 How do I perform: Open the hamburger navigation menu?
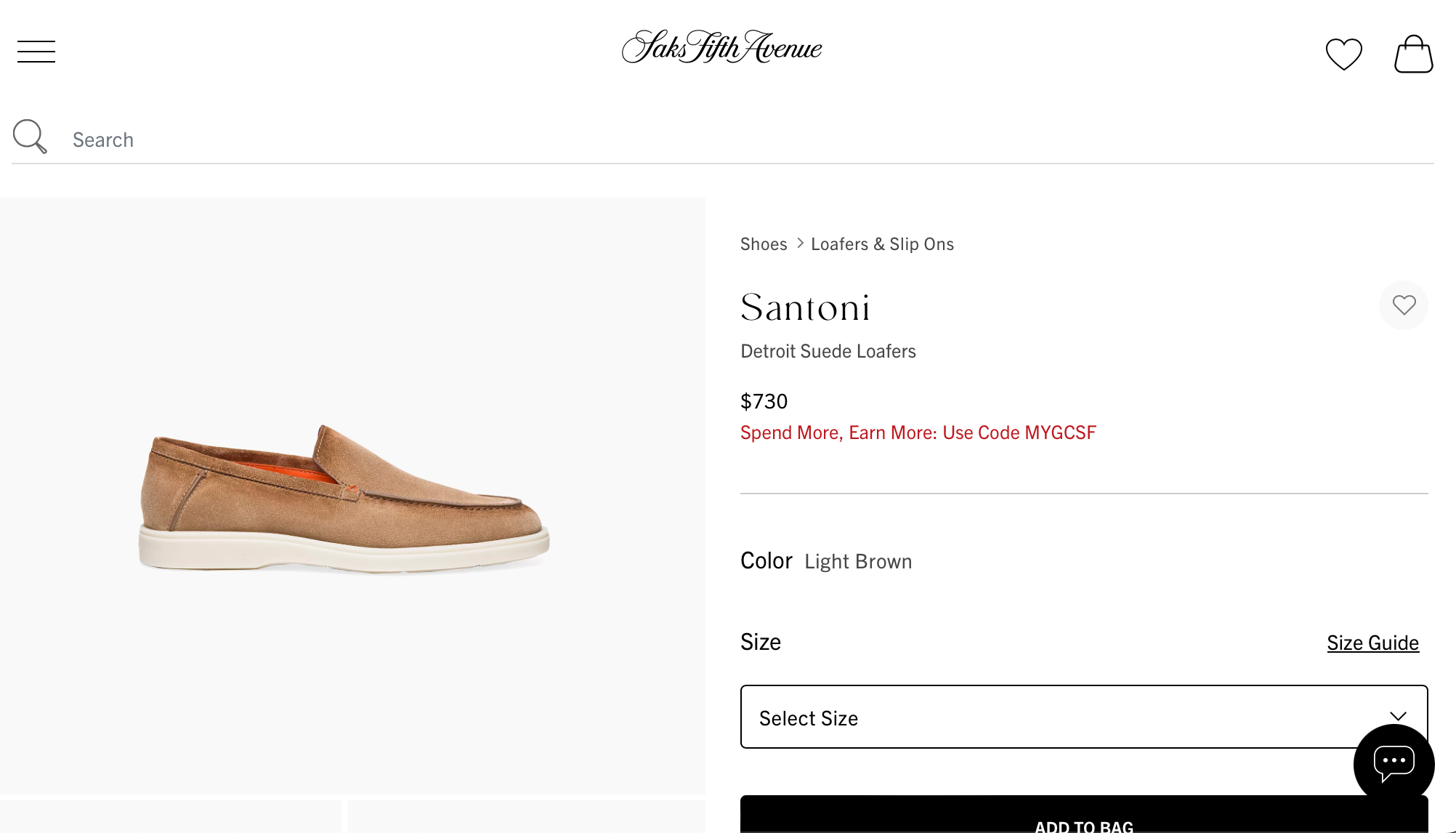coord(36,52)
